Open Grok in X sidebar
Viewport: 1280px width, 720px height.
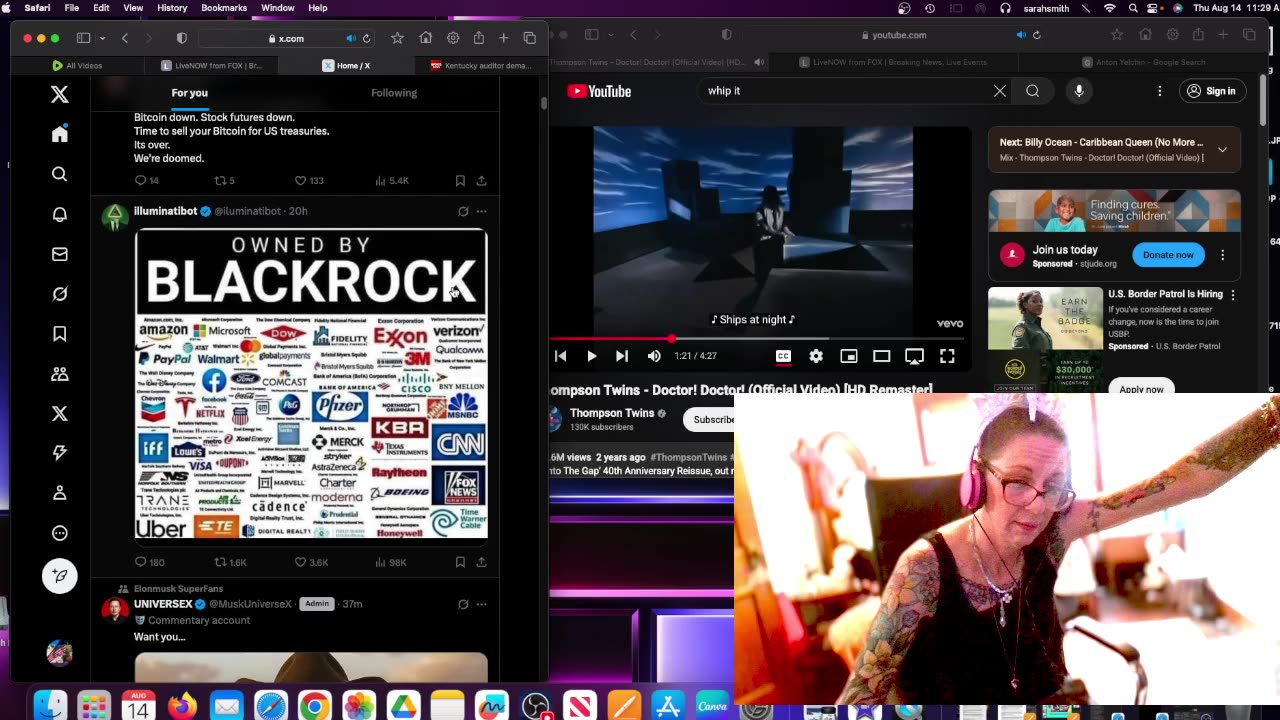tap(60, 294)
